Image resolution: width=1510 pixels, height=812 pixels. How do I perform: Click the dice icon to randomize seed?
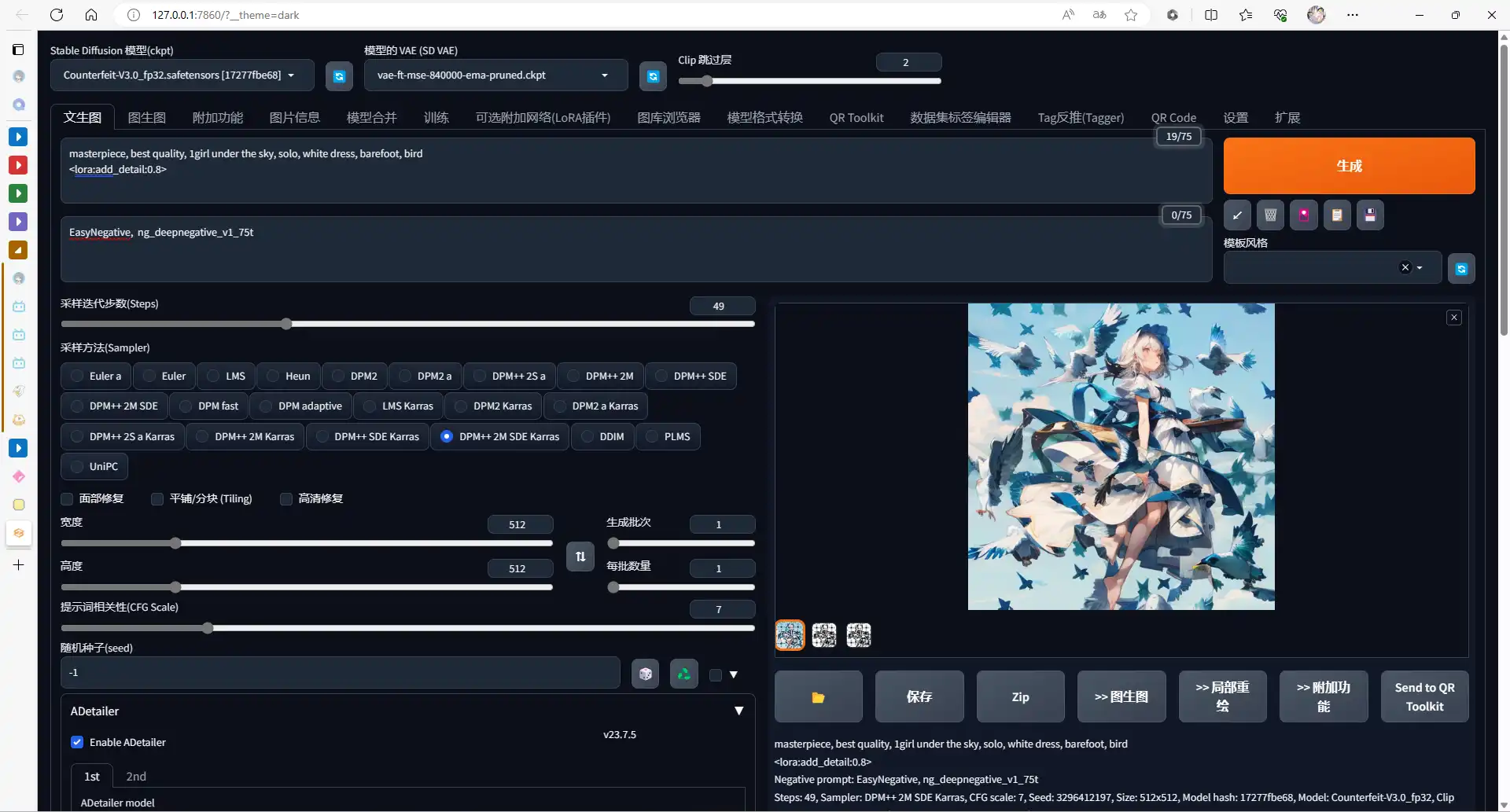point(645,674)
